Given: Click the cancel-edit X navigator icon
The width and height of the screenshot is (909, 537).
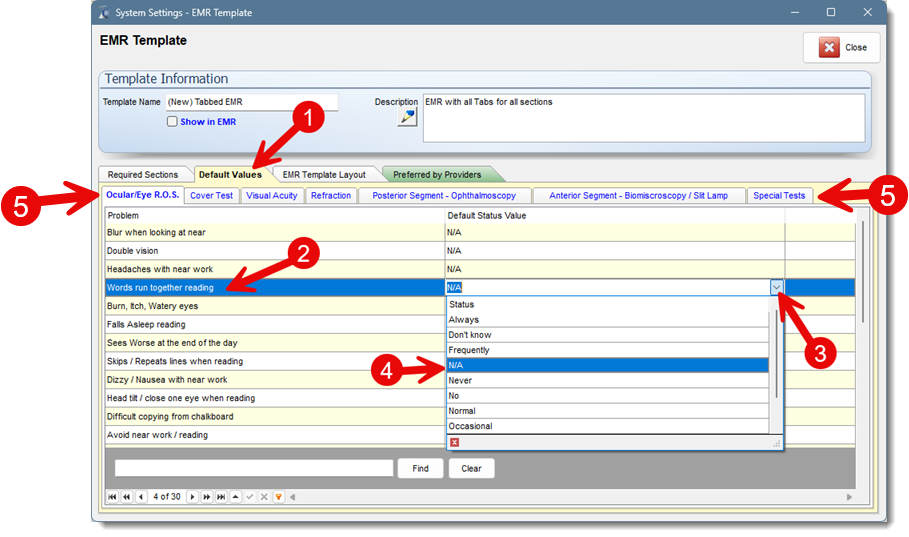Looking at the screenshot, I should (264, 497).
